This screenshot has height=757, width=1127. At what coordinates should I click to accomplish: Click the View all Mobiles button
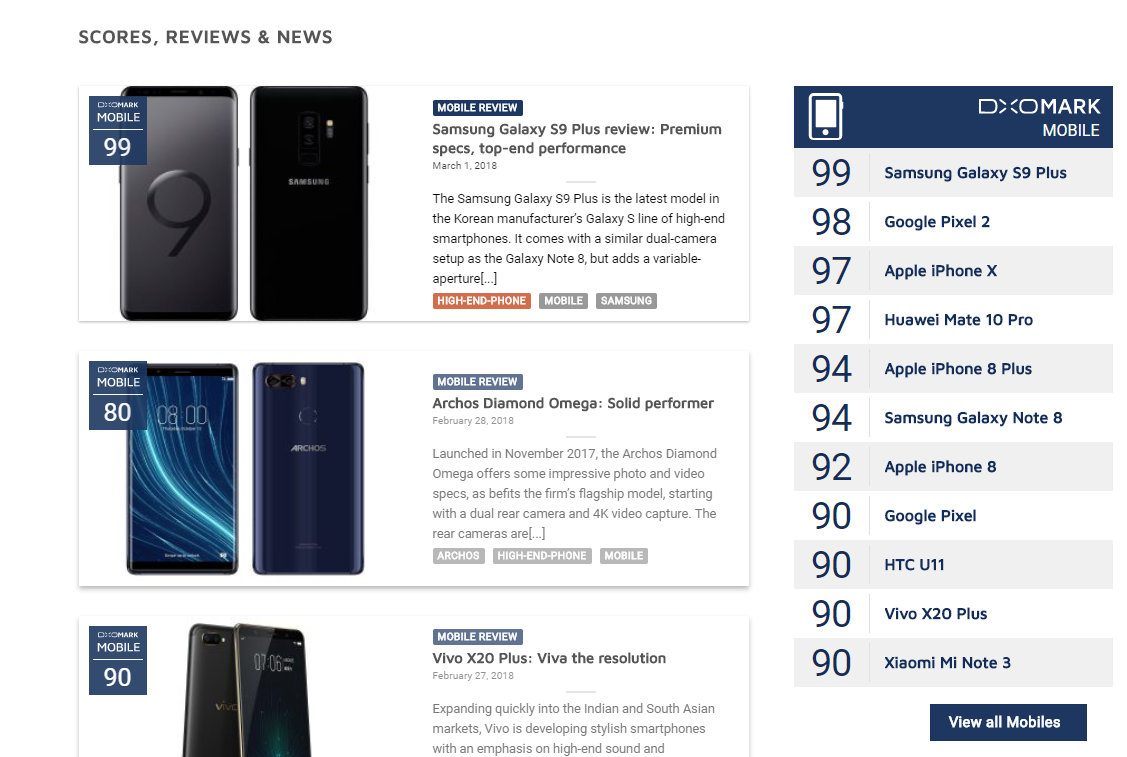click(x=1008, y=722)
